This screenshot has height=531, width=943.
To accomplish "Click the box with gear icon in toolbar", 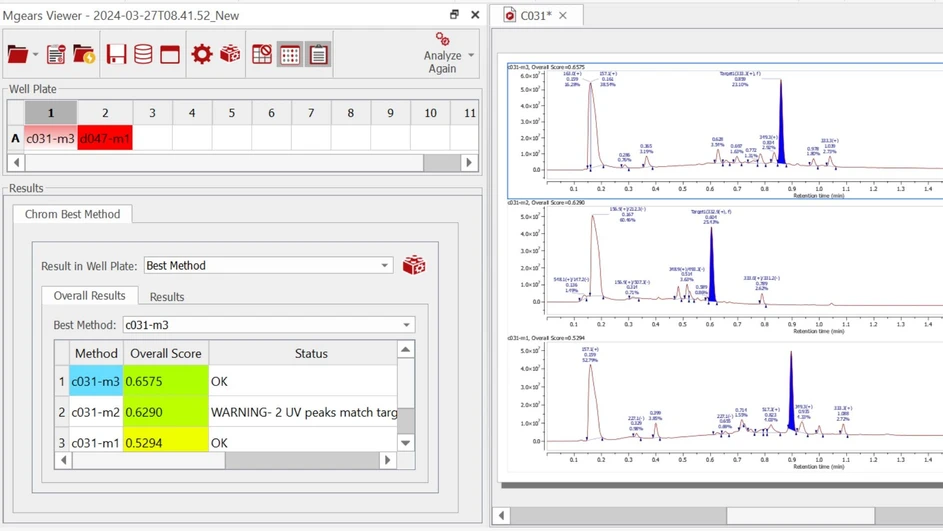I will (x=230, y=54).
